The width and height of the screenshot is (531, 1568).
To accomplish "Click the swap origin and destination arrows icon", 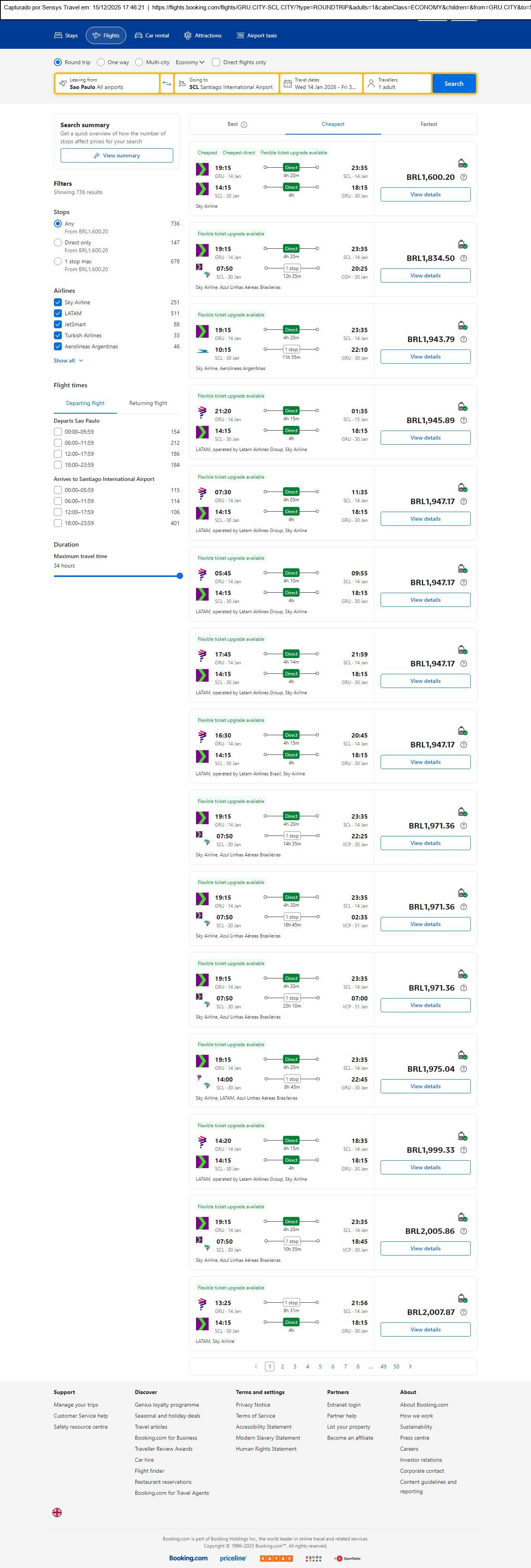I will coord(167,83).
